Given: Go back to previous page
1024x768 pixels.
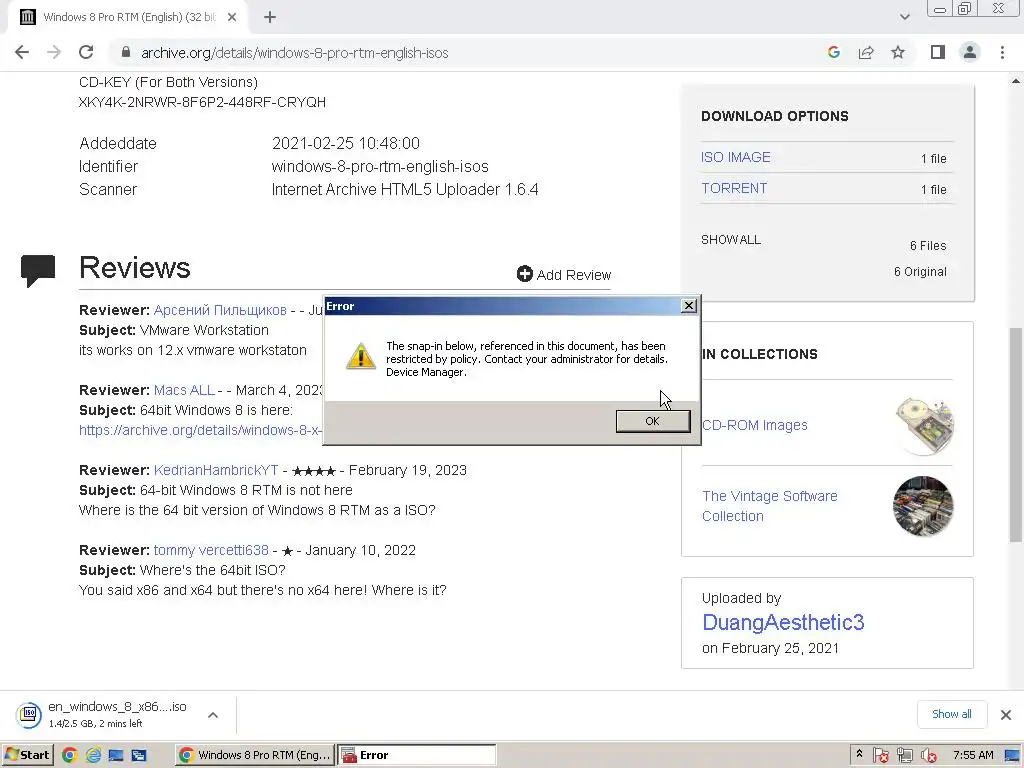Looking at the screenshot, I should coord(22,52).
